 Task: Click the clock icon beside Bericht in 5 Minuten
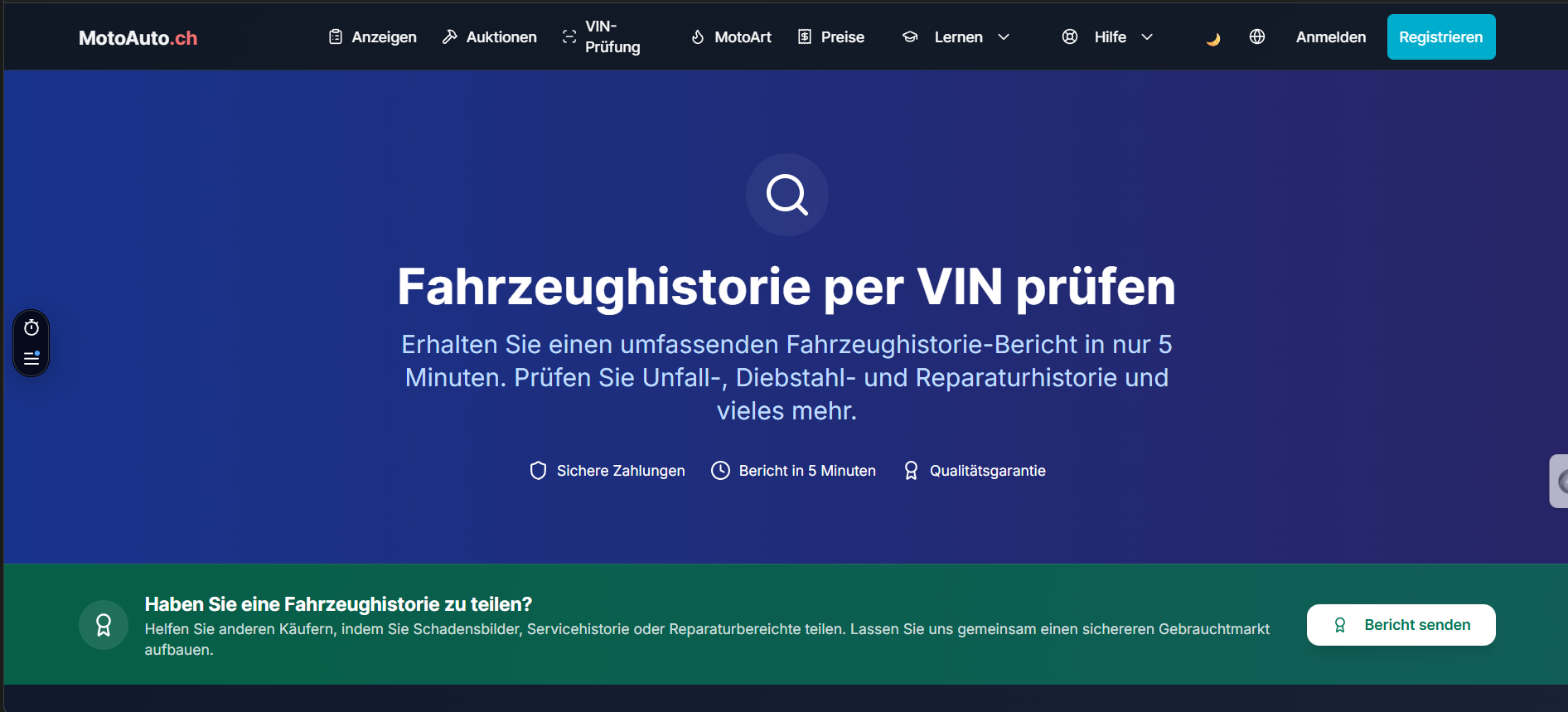click(720, 471)
